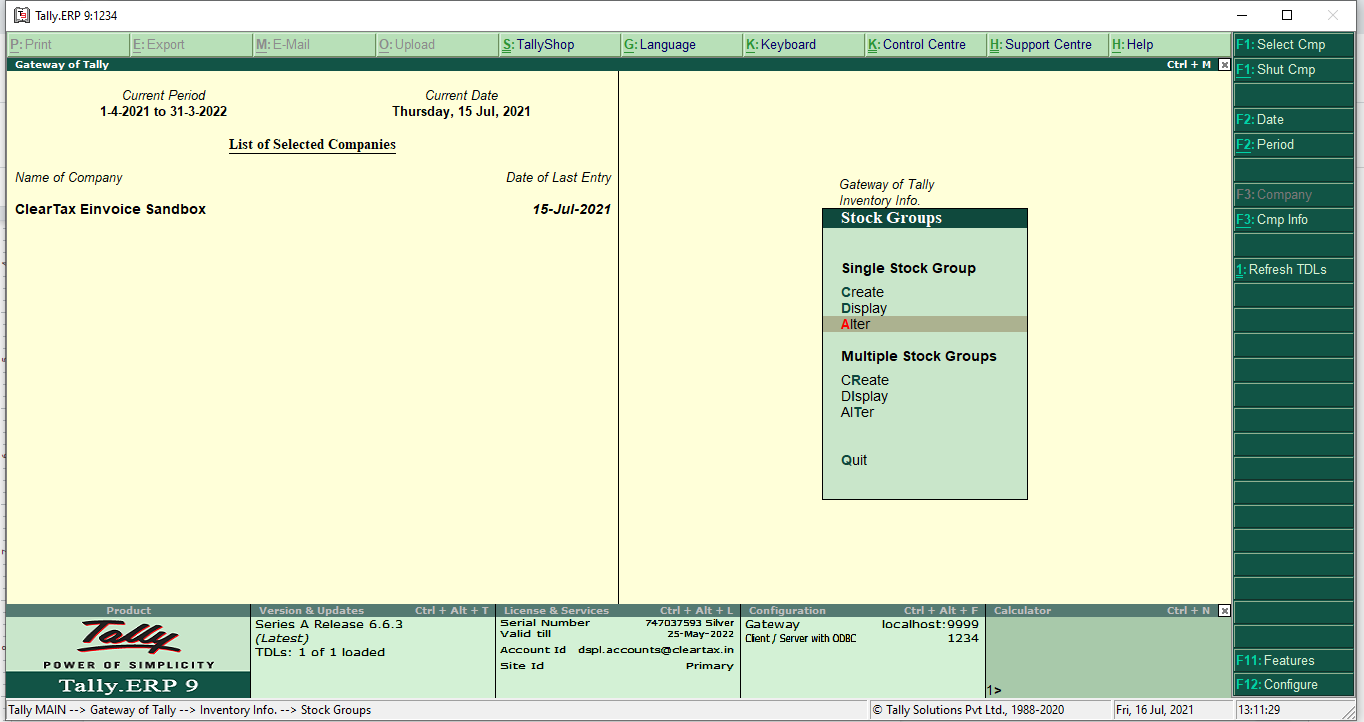This screenshot has height=722, width=1364.
Task: Choose Quit from the Stock Groups menu
Action: tap(854, 460)
